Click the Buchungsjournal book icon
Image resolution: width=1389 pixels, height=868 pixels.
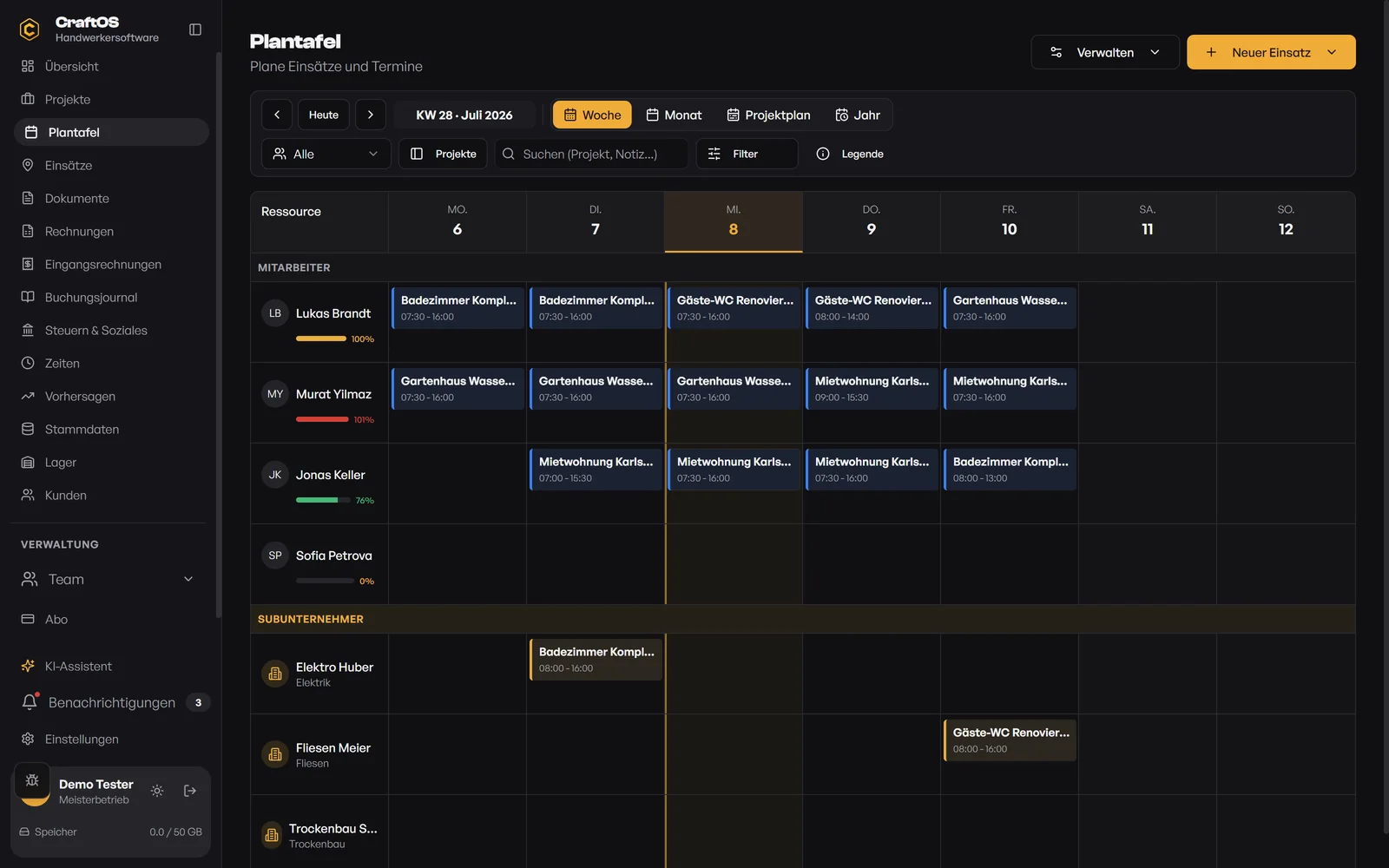(28, 297)
